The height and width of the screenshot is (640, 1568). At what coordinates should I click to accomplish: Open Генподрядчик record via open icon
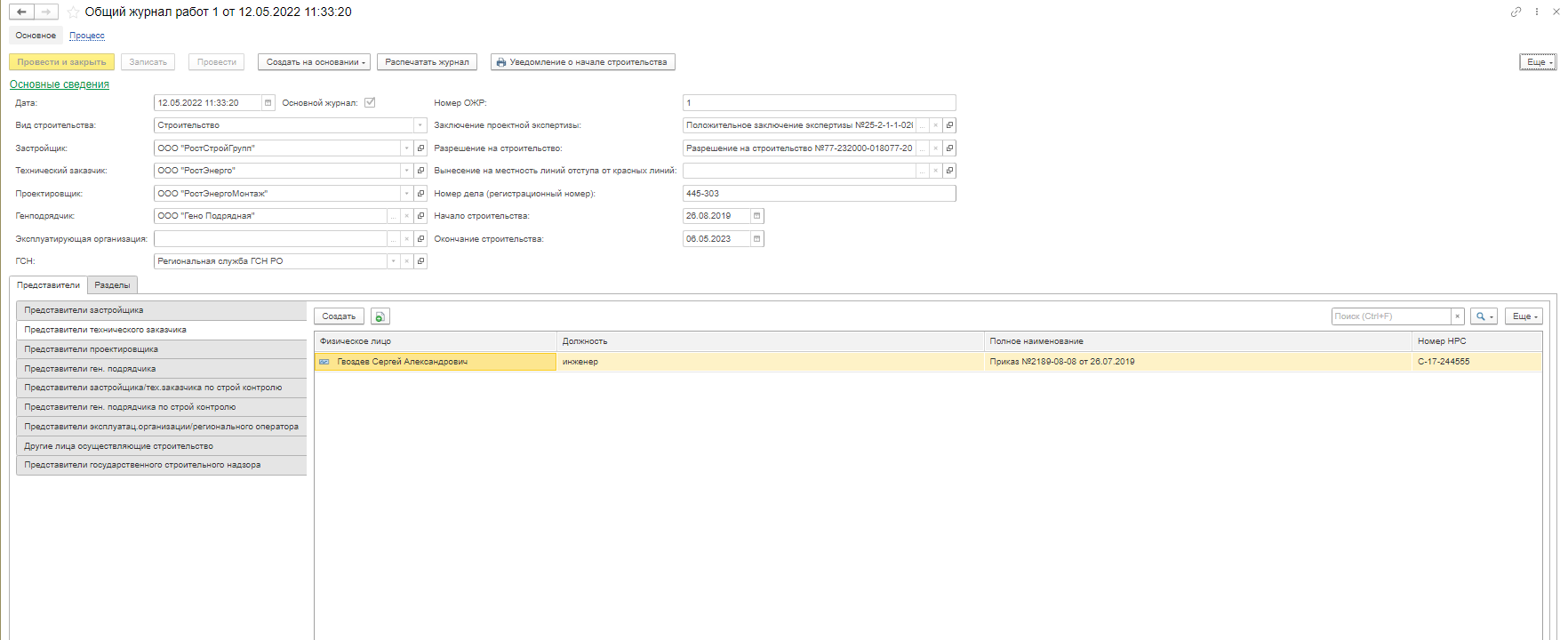click(x=420, y=216)
